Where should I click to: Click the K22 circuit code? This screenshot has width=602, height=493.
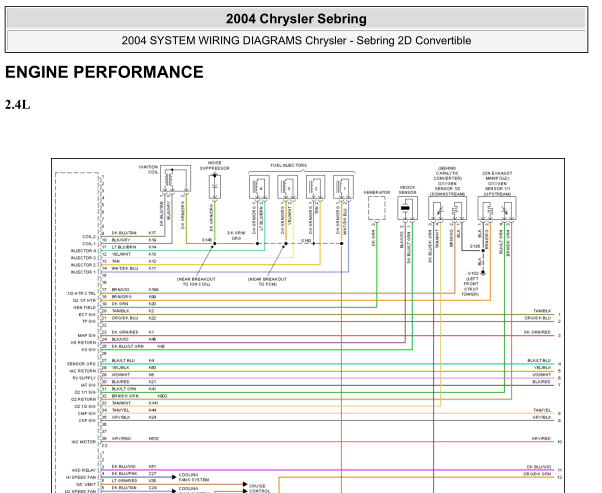(x=152, y=318)
